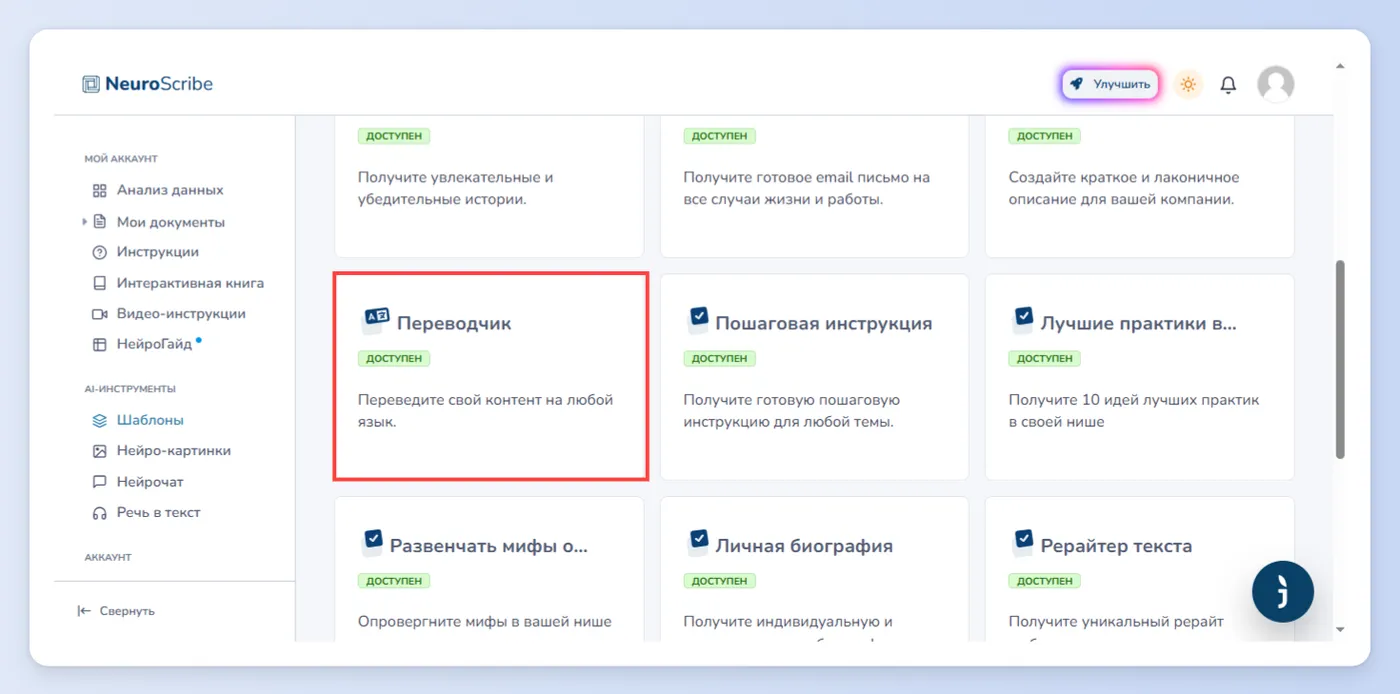Toggle the sun light-theme icon
This screenshot has width=1400, height=694.
click(x=1188, y=84)
